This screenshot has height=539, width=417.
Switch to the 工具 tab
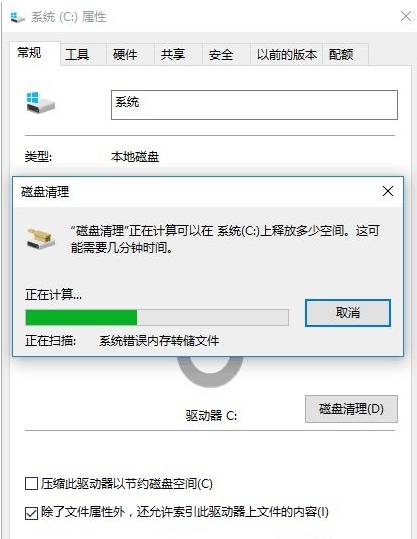tap(77, 54)
